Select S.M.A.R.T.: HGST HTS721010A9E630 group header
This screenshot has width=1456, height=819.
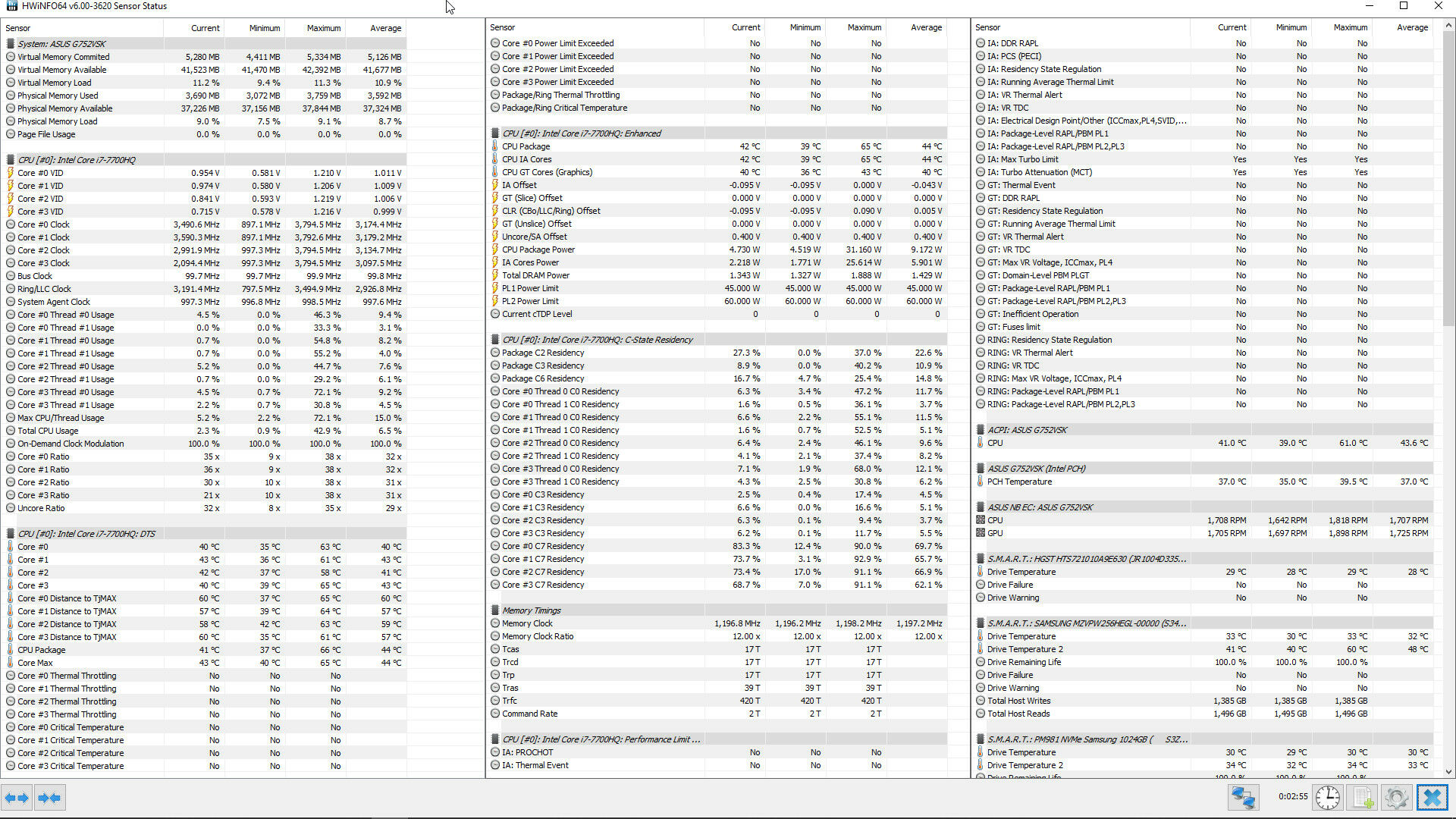[1203, 559]
